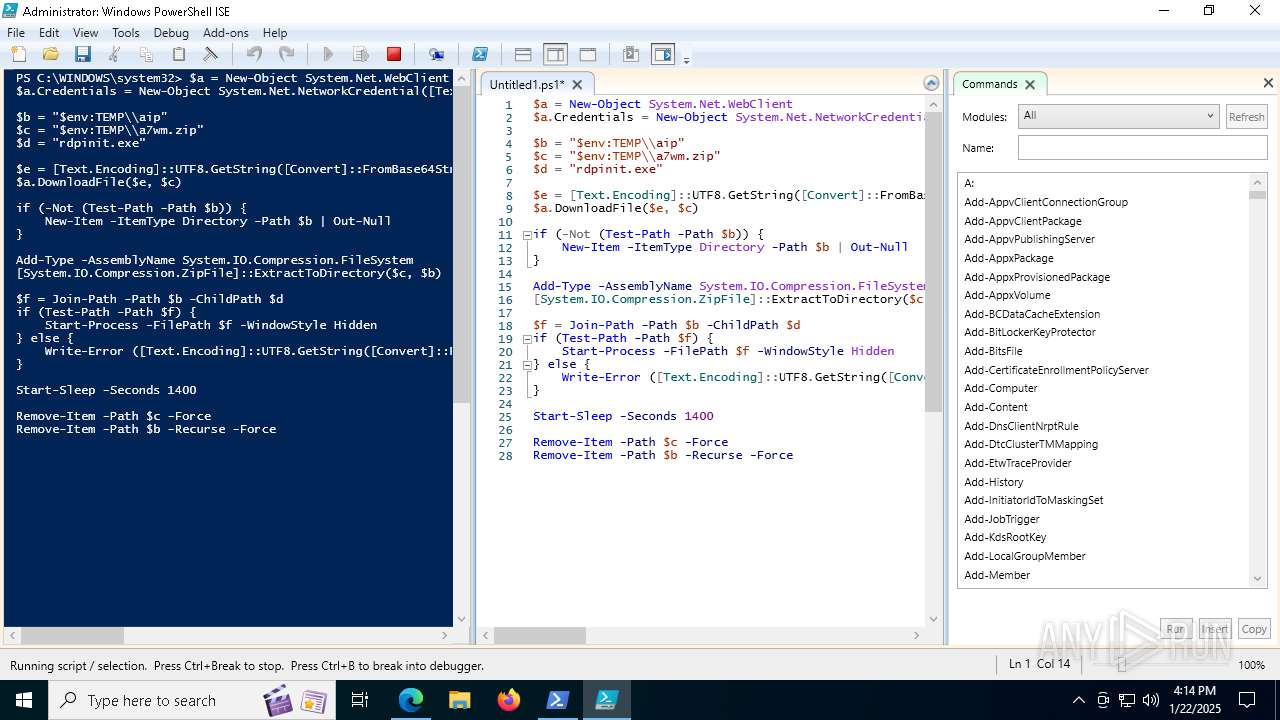
Task: Select the Commands add-on tab
Action: click(x=990, y=84)
